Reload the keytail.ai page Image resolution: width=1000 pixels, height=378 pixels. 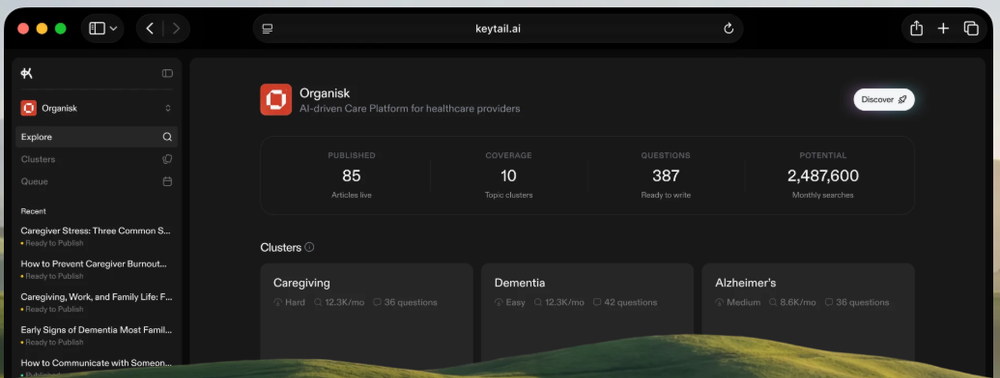tap(728, 29)
